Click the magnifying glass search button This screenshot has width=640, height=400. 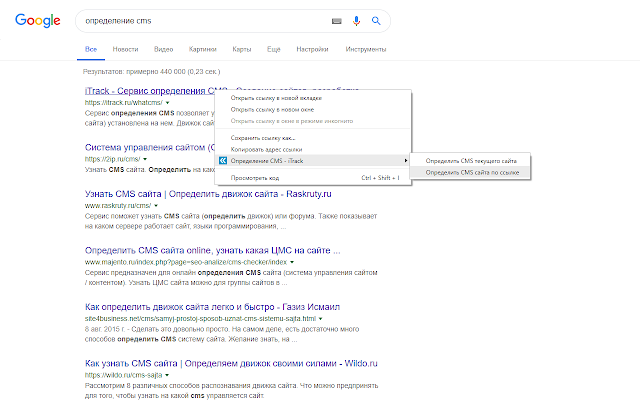click(375, 21)
